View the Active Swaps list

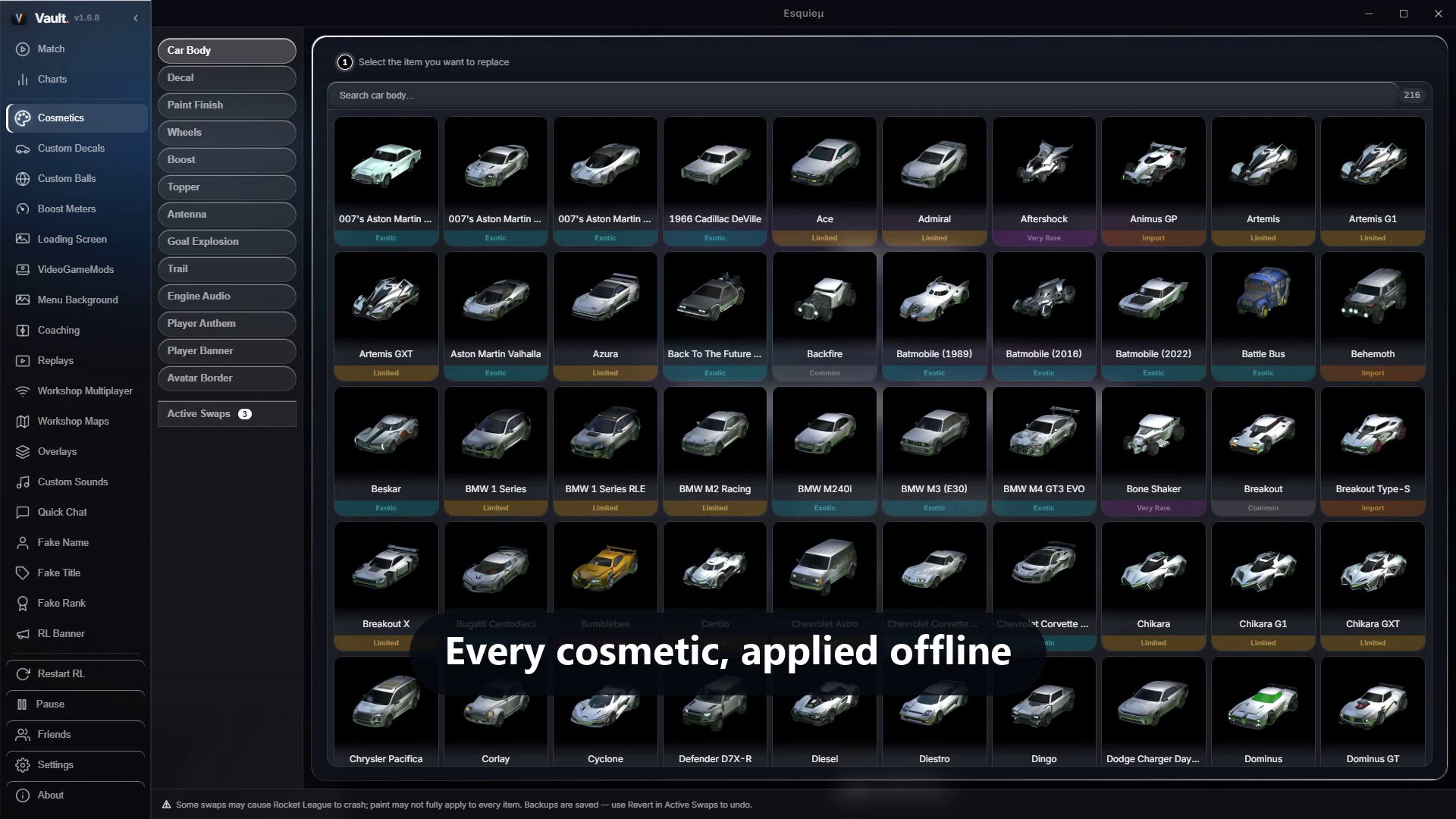pos(227,414)
